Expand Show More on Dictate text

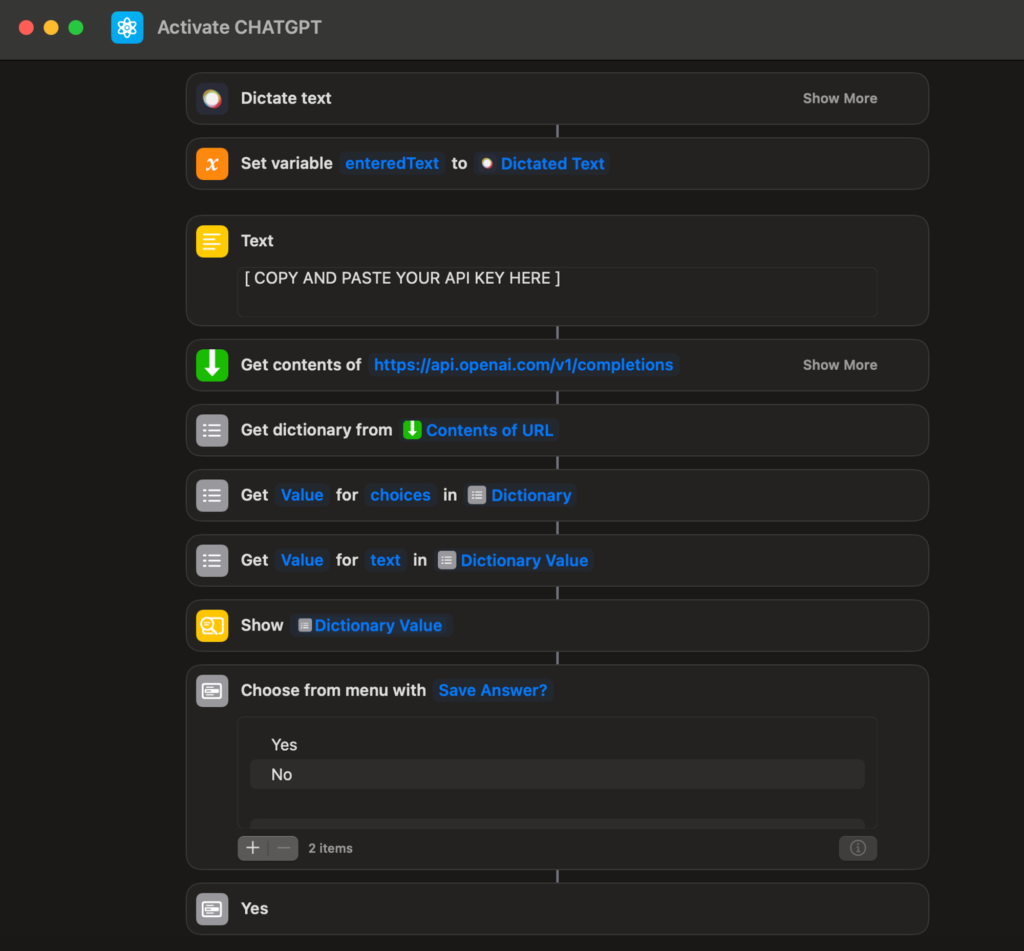click(839, 98)
